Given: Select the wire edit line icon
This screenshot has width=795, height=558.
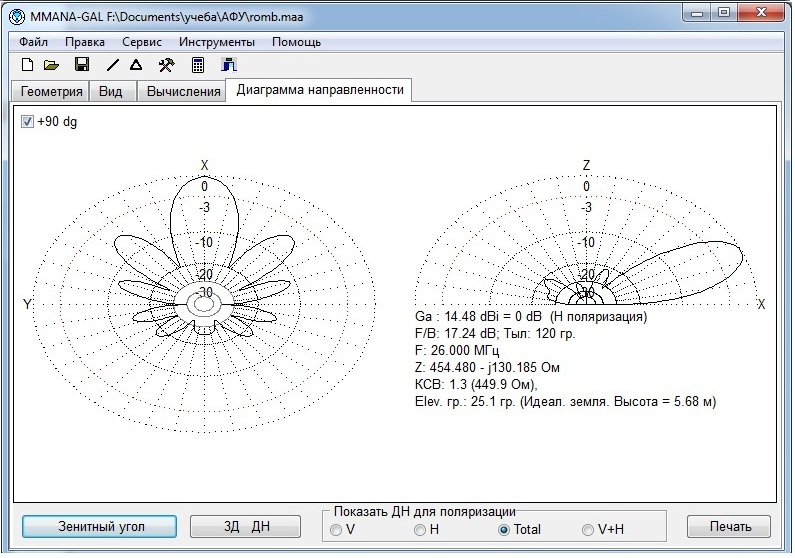Looking at the screenshot, I should point(113,65).
